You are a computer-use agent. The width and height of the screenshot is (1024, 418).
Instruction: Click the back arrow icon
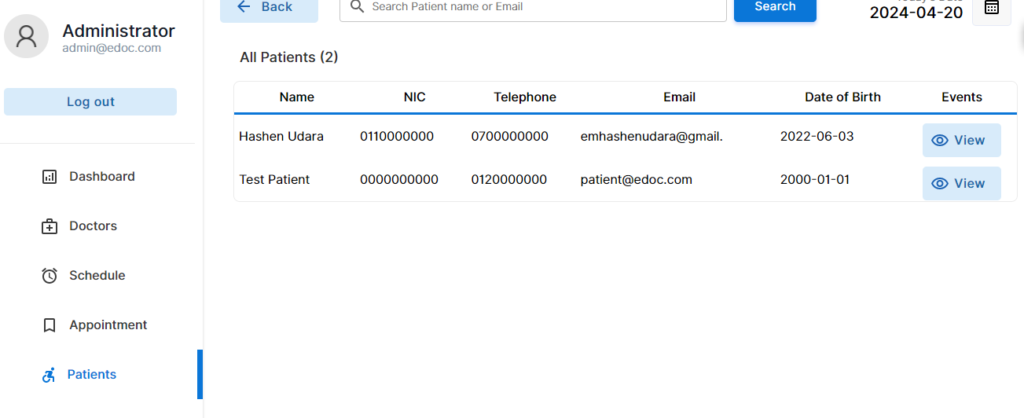(x=244, y=7)
